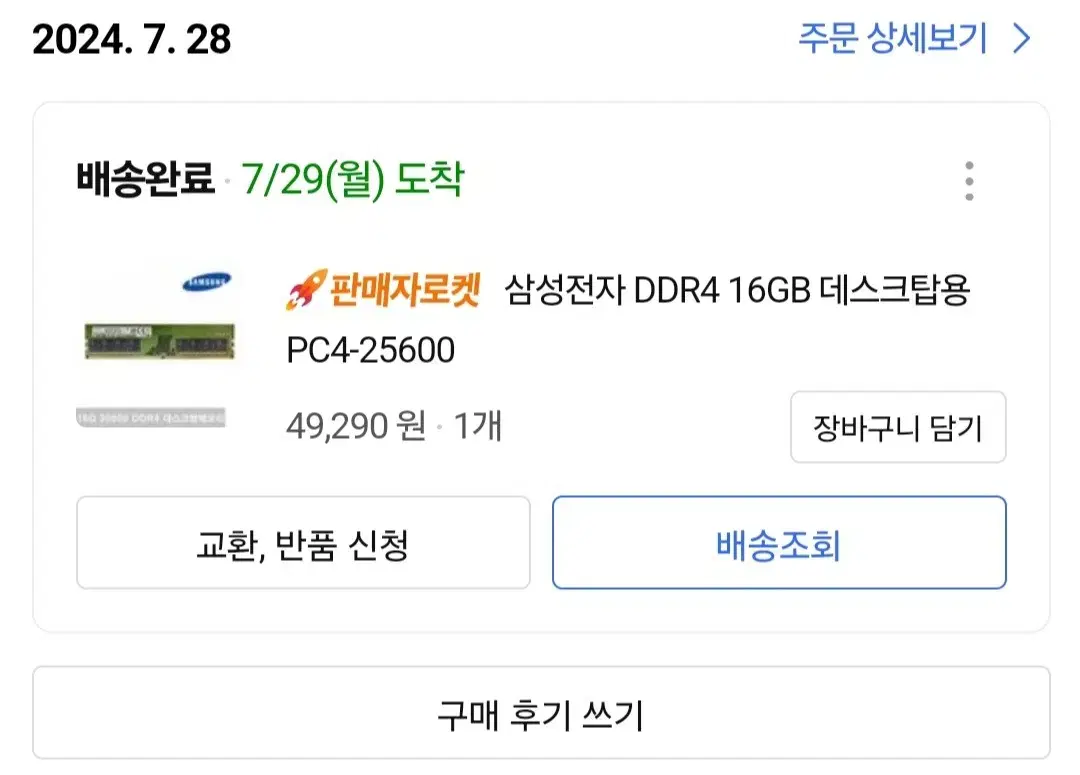Viewport: 1080px width, 775px height.
Task: Tap the gray caption bar under product image
Action: (x=150, y=417)
